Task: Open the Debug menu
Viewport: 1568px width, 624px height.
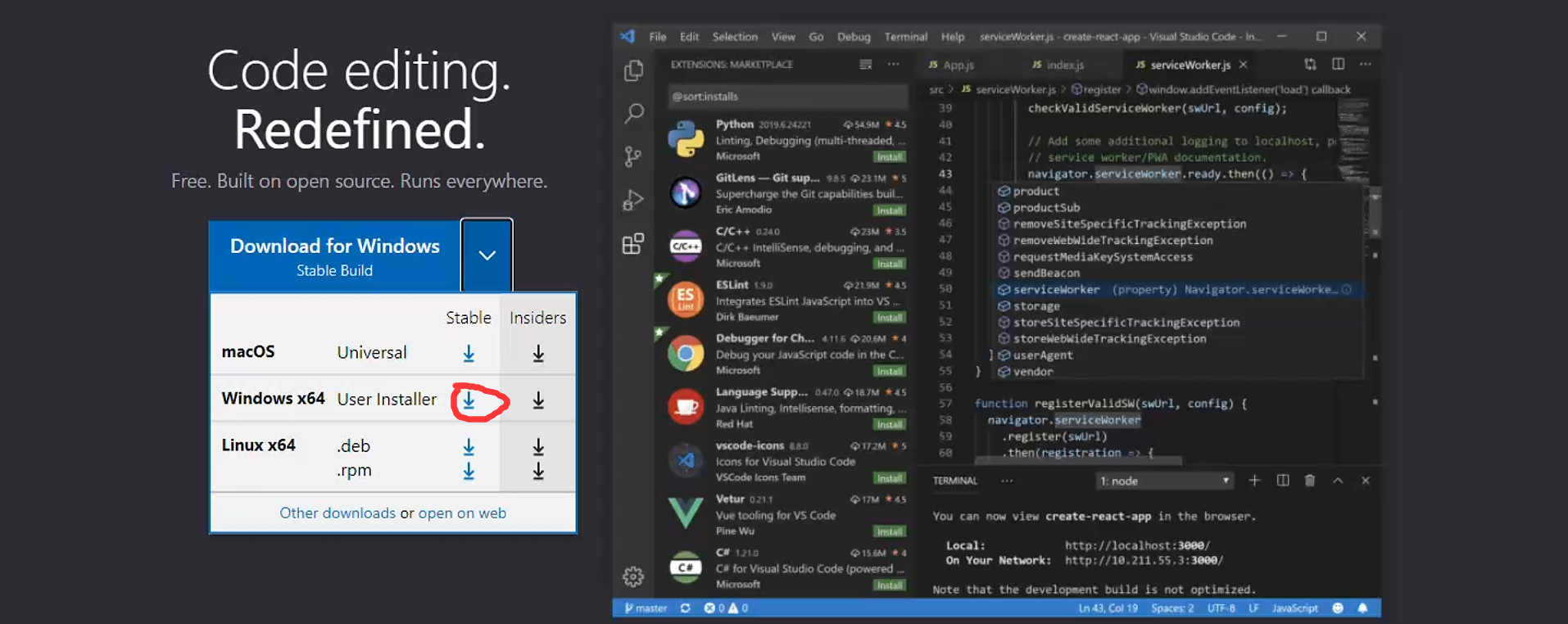Action: click(x=854, y=37)
